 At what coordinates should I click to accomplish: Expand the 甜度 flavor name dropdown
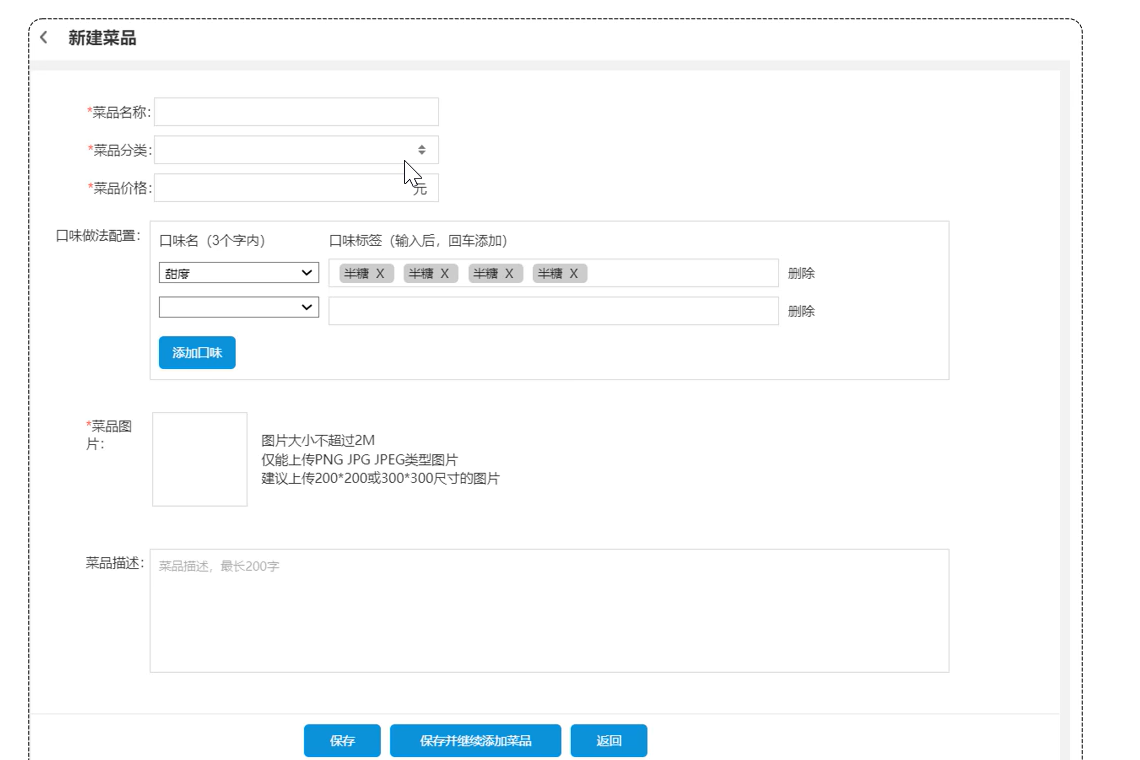(239, 273)
